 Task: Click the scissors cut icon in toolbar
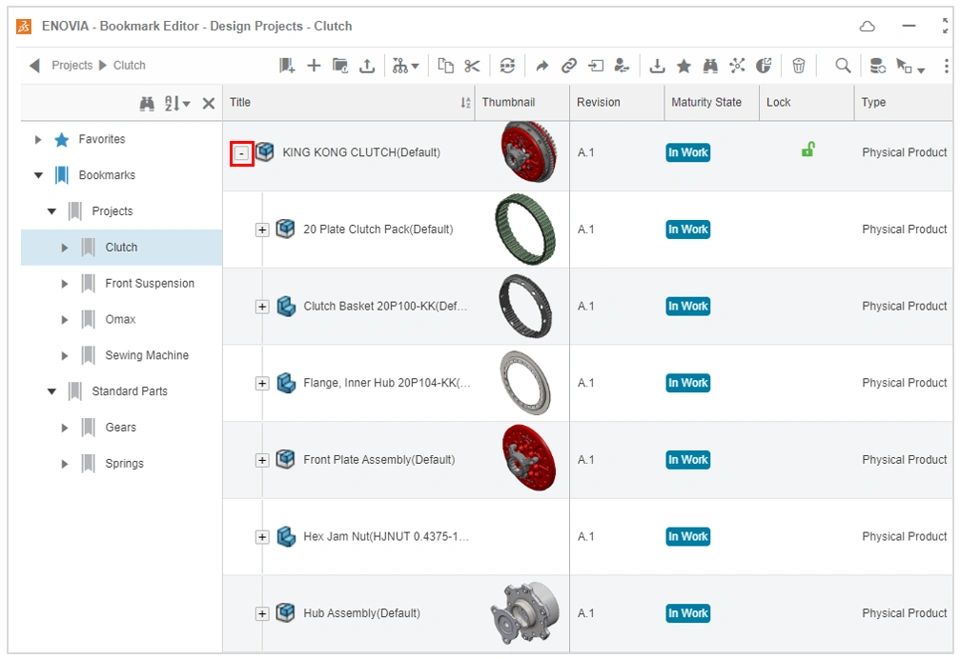(471, 66)
